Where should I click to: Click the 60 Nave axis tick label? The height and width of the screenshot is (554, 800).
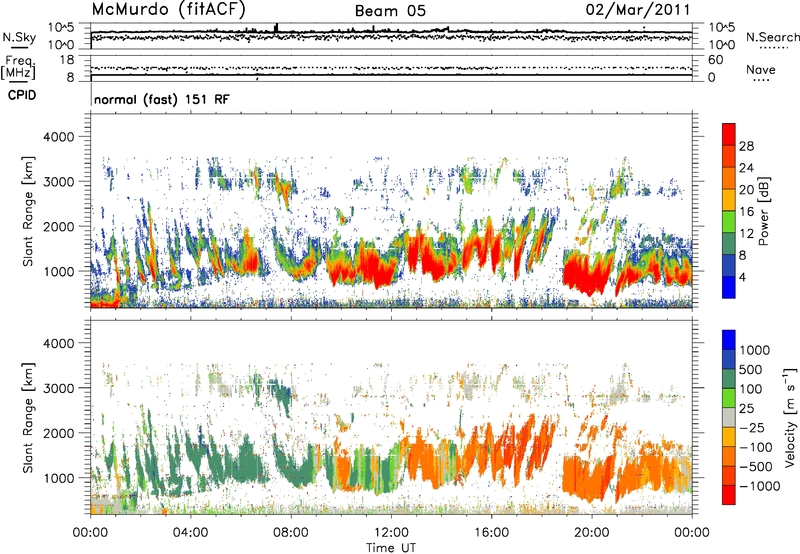point(715,60)
